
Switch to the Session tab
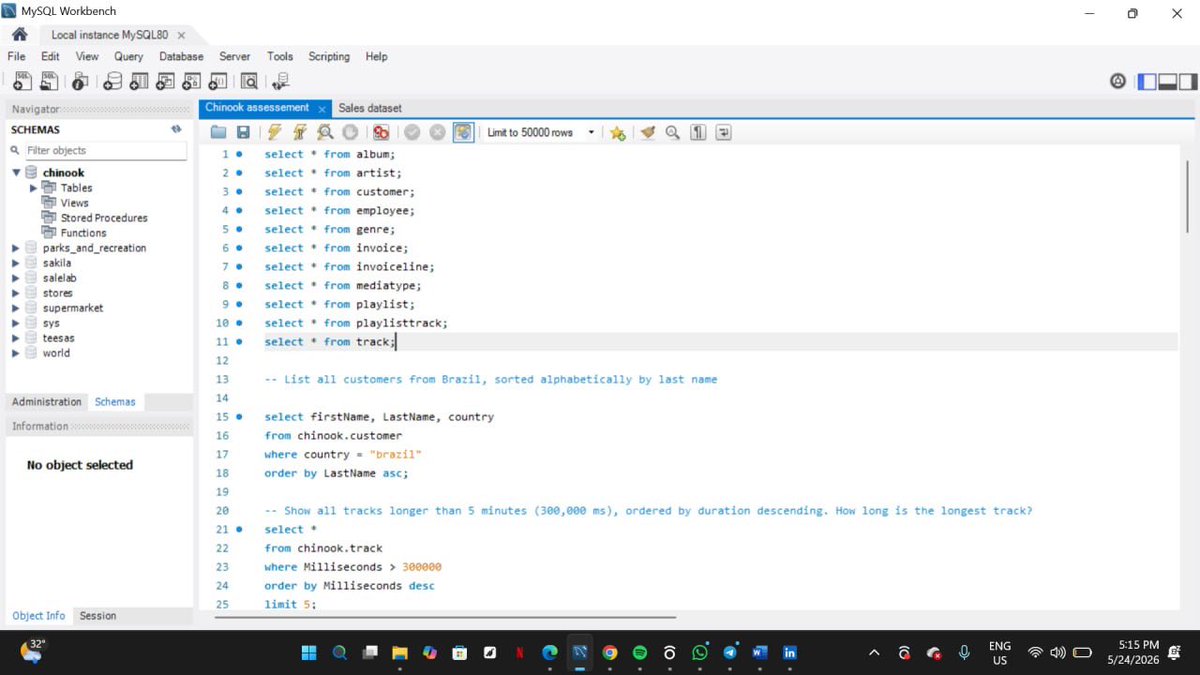[x=98, y=616]
